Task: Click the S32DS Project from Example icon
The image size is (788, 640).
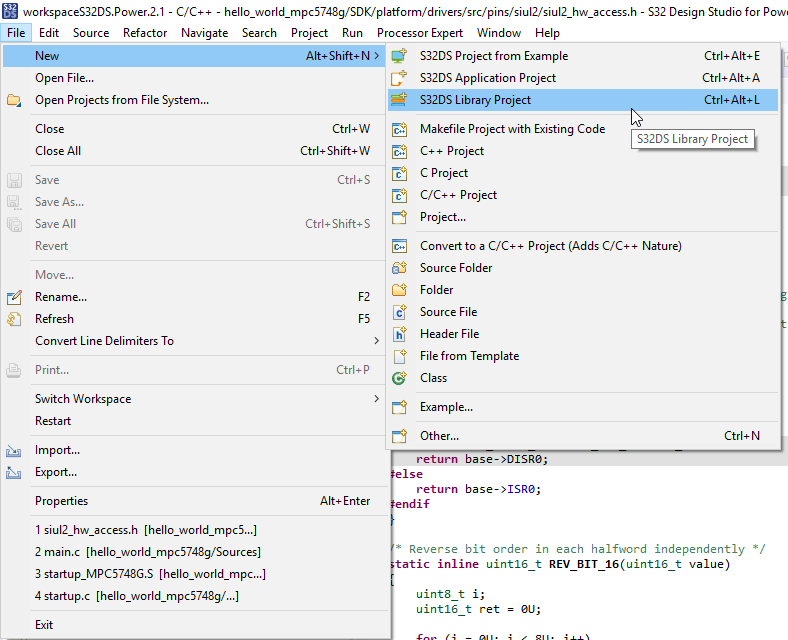Action: [399, 56]
